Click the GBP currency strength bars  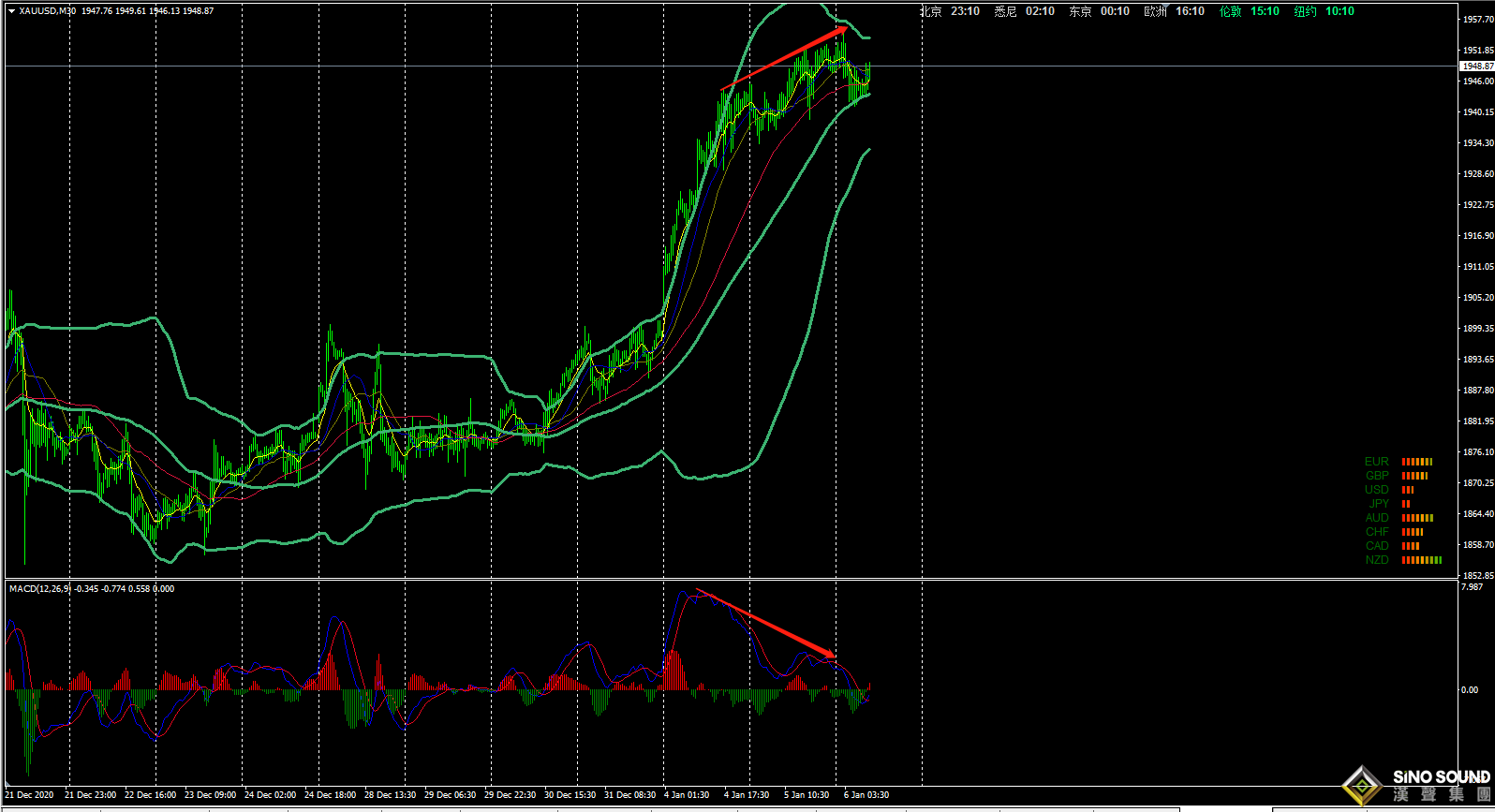click(1414, 476)
